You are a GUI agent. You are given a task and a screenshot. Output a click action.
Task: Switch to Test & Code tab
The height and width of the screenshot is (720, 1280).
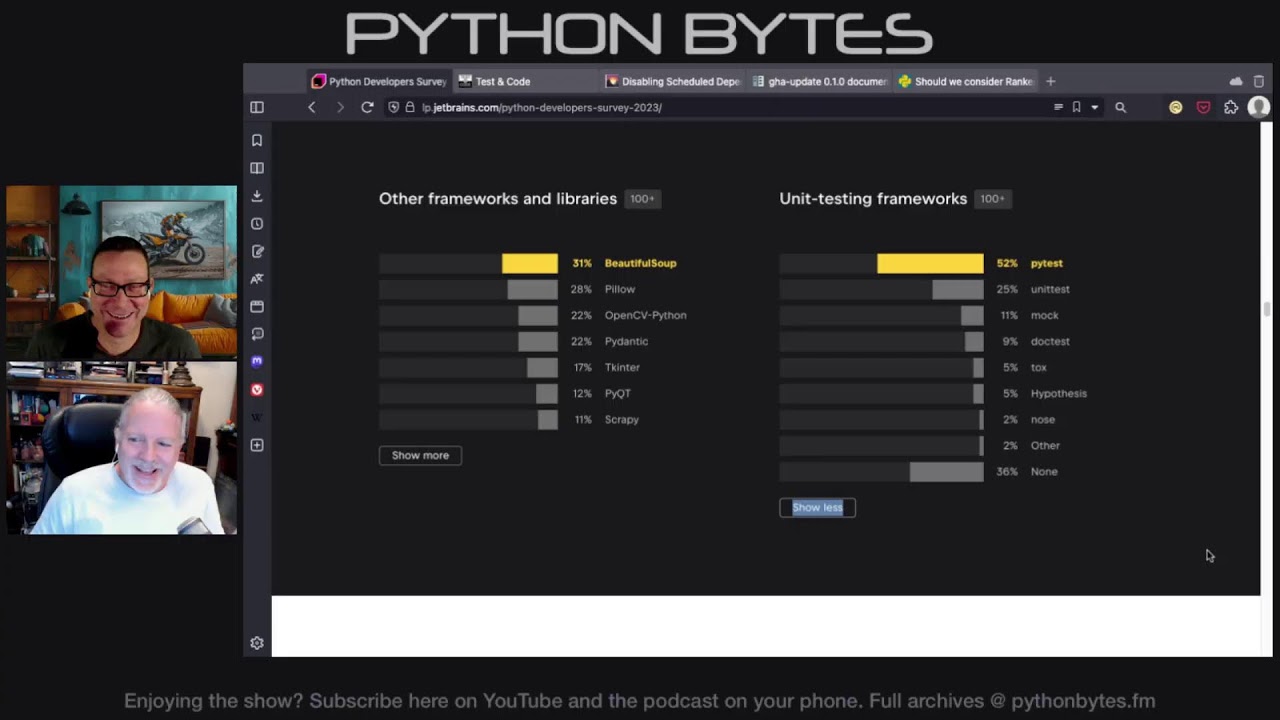[x=525, y=81]
